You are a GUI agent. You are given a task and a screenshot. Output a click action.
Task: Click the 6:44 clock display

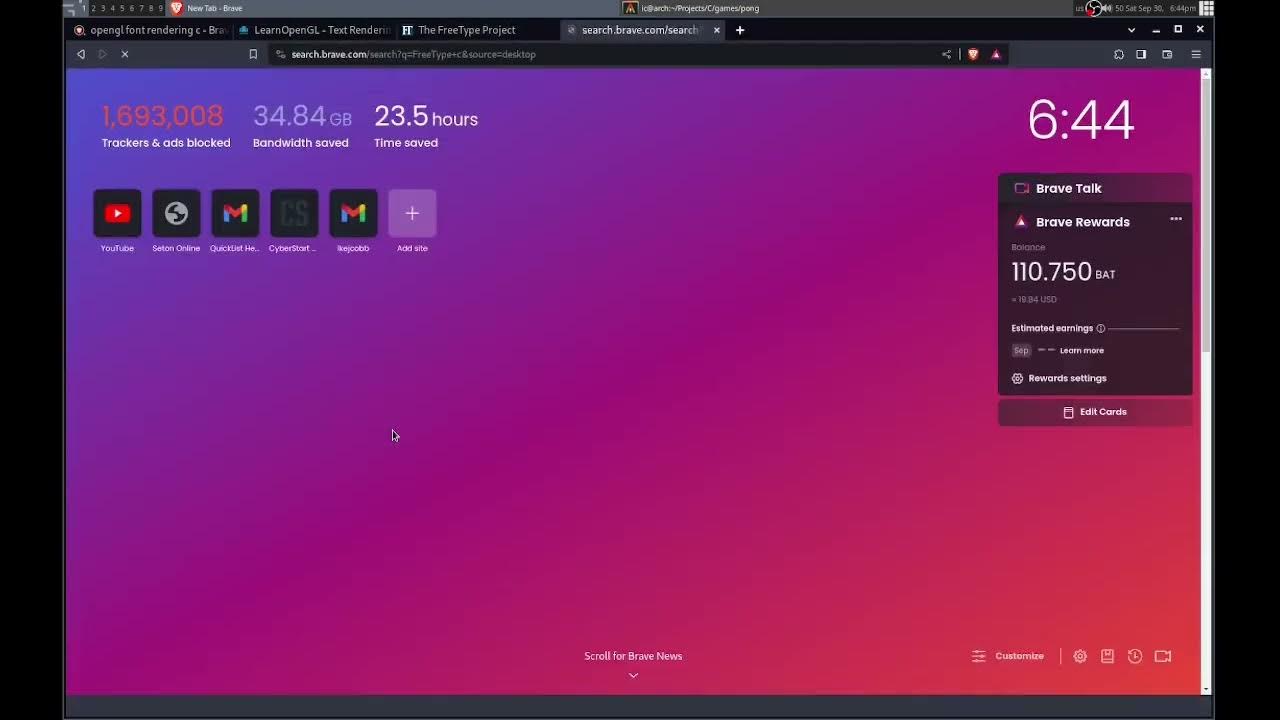pos(1080,120)
